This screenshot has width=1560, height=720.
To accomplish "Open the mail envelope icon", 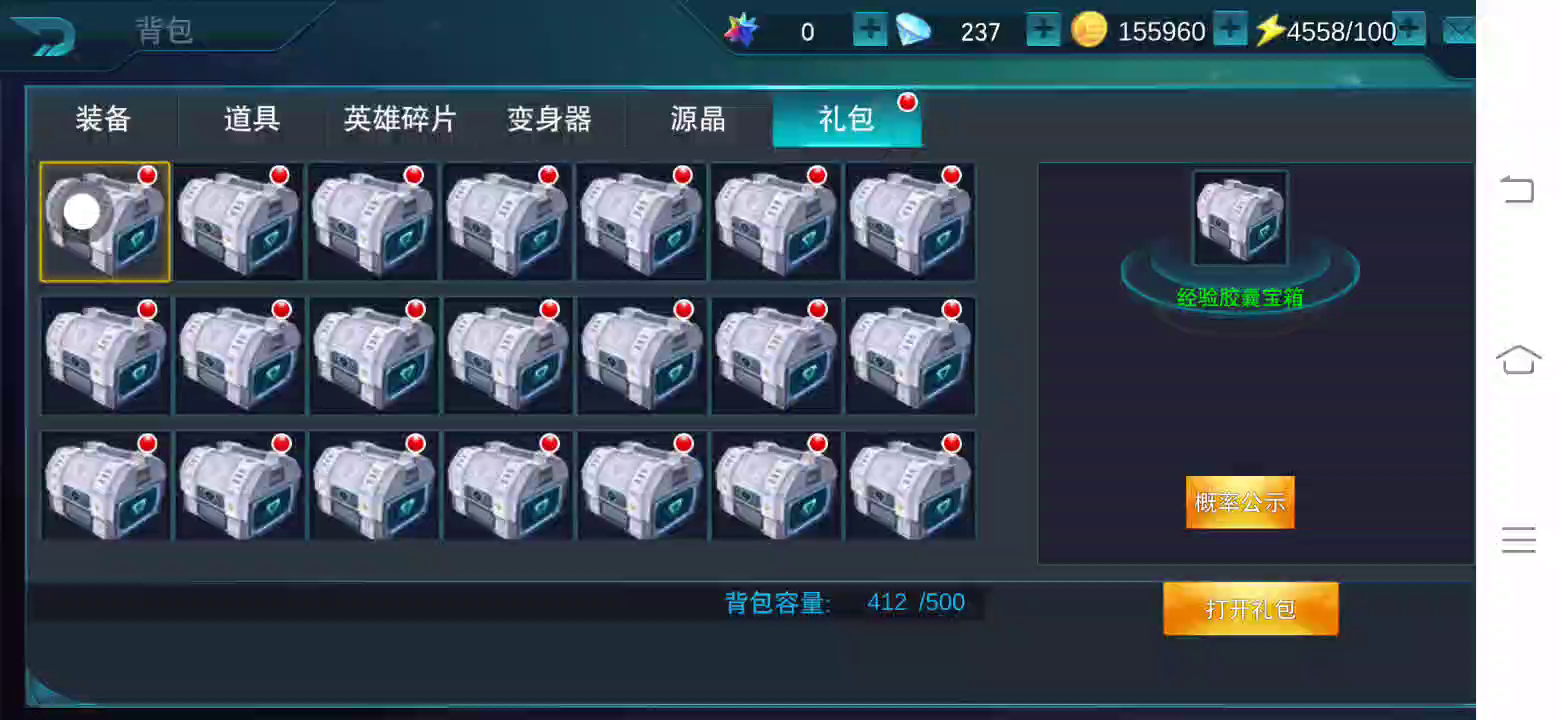I will [1458, 32].
